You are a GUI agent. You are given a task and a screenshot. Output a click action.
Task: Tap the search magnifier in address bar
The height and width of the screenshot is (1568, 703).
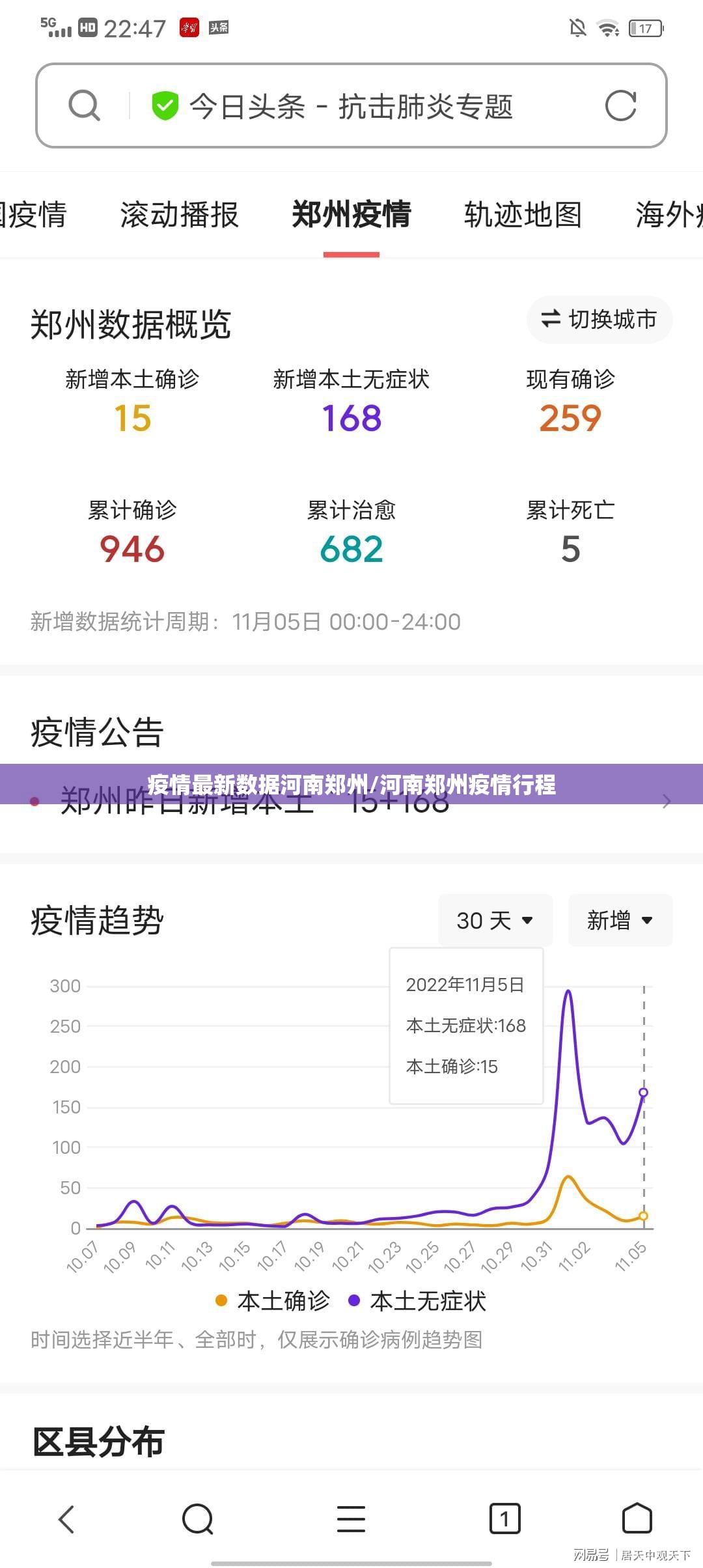click(84, 105)
